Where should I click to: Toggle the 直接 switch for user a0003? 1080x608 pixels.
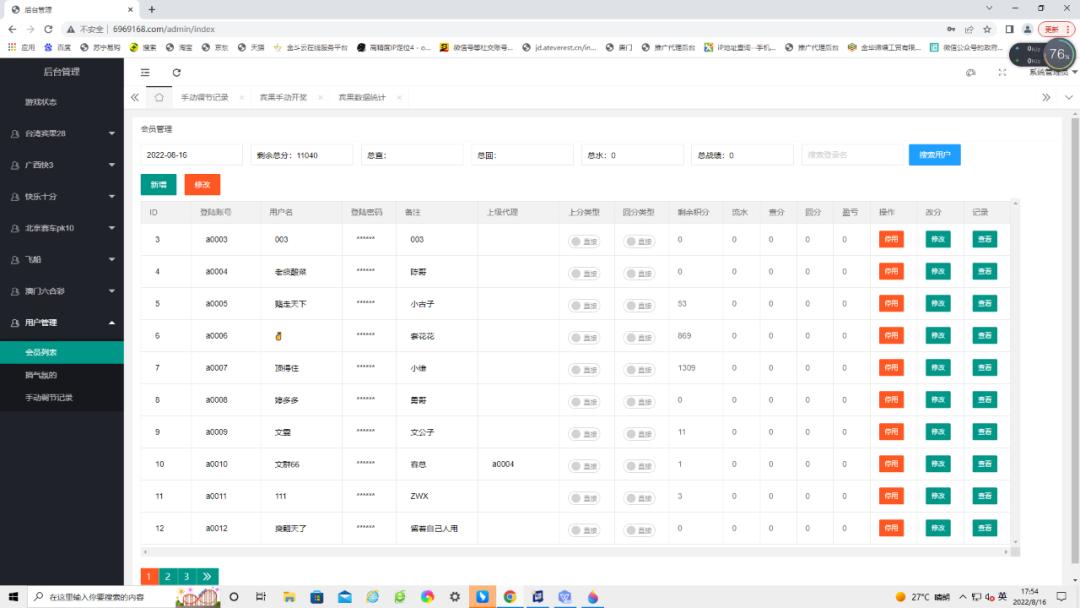pyautogui.click(x=585, y=239)
